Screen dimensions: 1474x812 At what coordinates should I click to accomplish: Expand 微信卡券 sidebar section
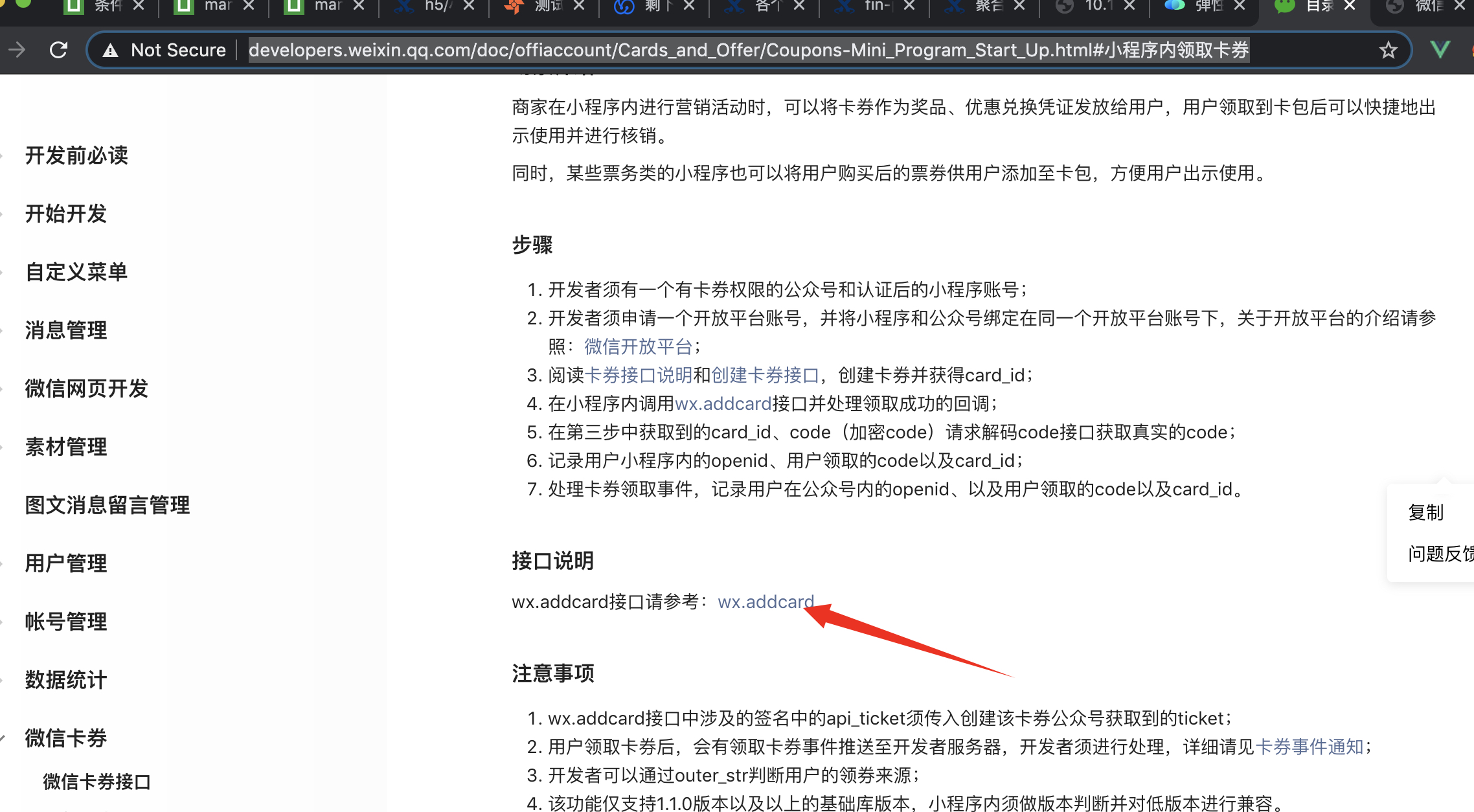[x=65, y=738]
